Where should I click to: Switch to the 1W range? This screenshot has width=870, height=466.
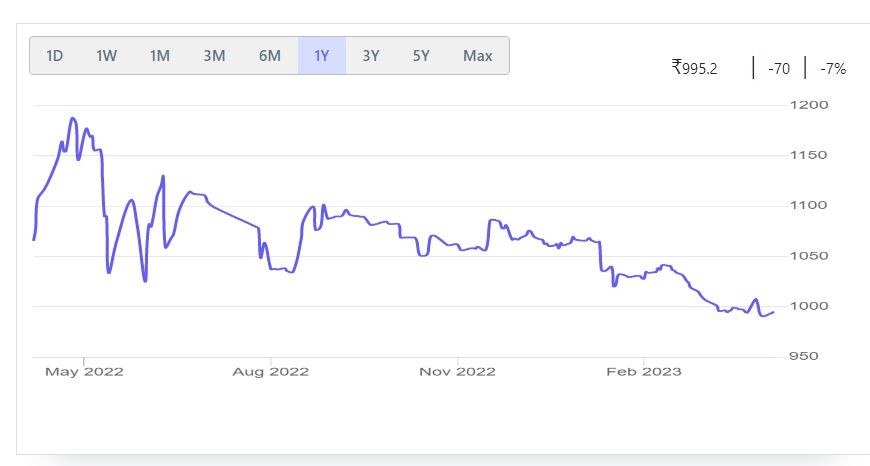pyautogui.click(x=106, y=55)
